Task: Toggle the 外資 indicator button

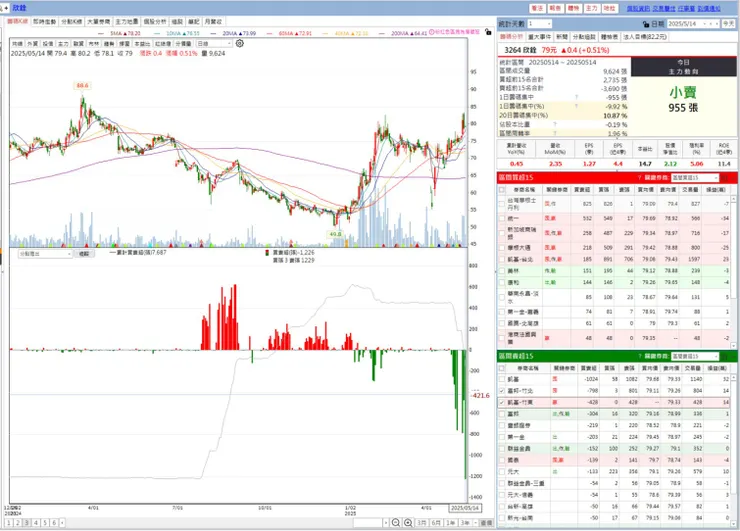Action: pyautogui.click(x=32, y=43)
